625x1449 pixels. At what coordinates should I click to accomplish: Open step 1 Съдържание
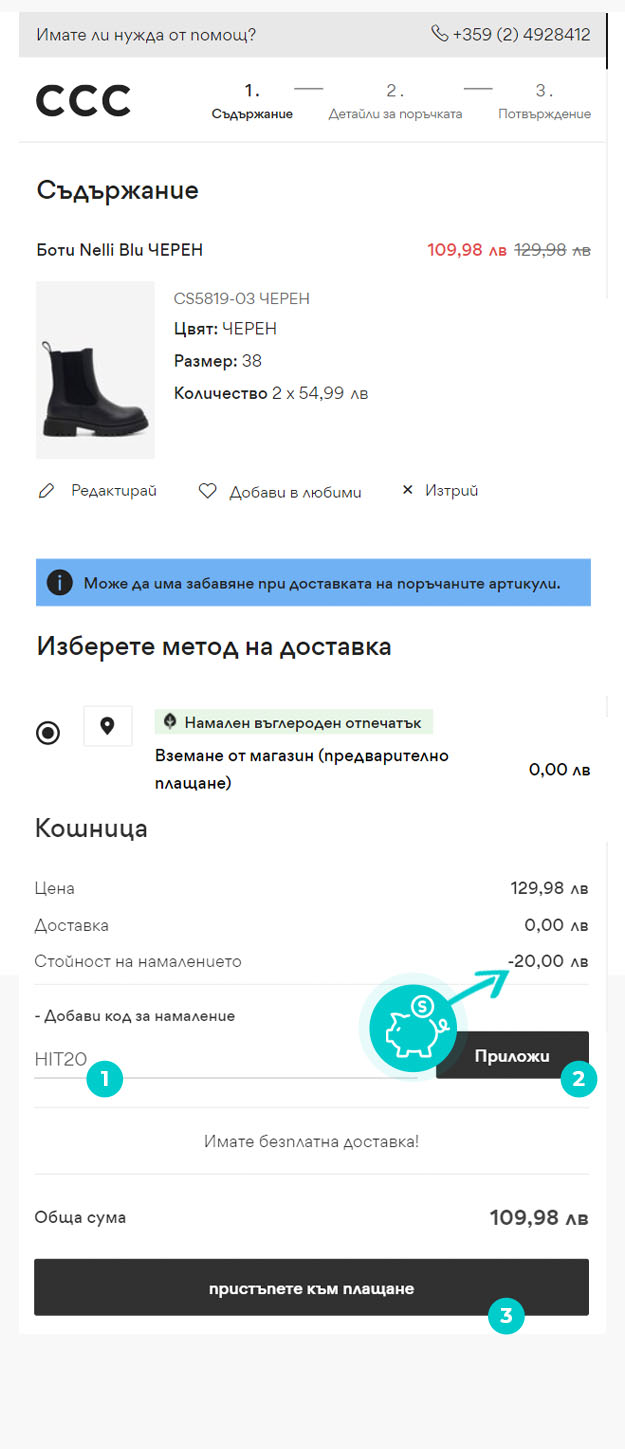pyautogui.click(x=252, y=102)
